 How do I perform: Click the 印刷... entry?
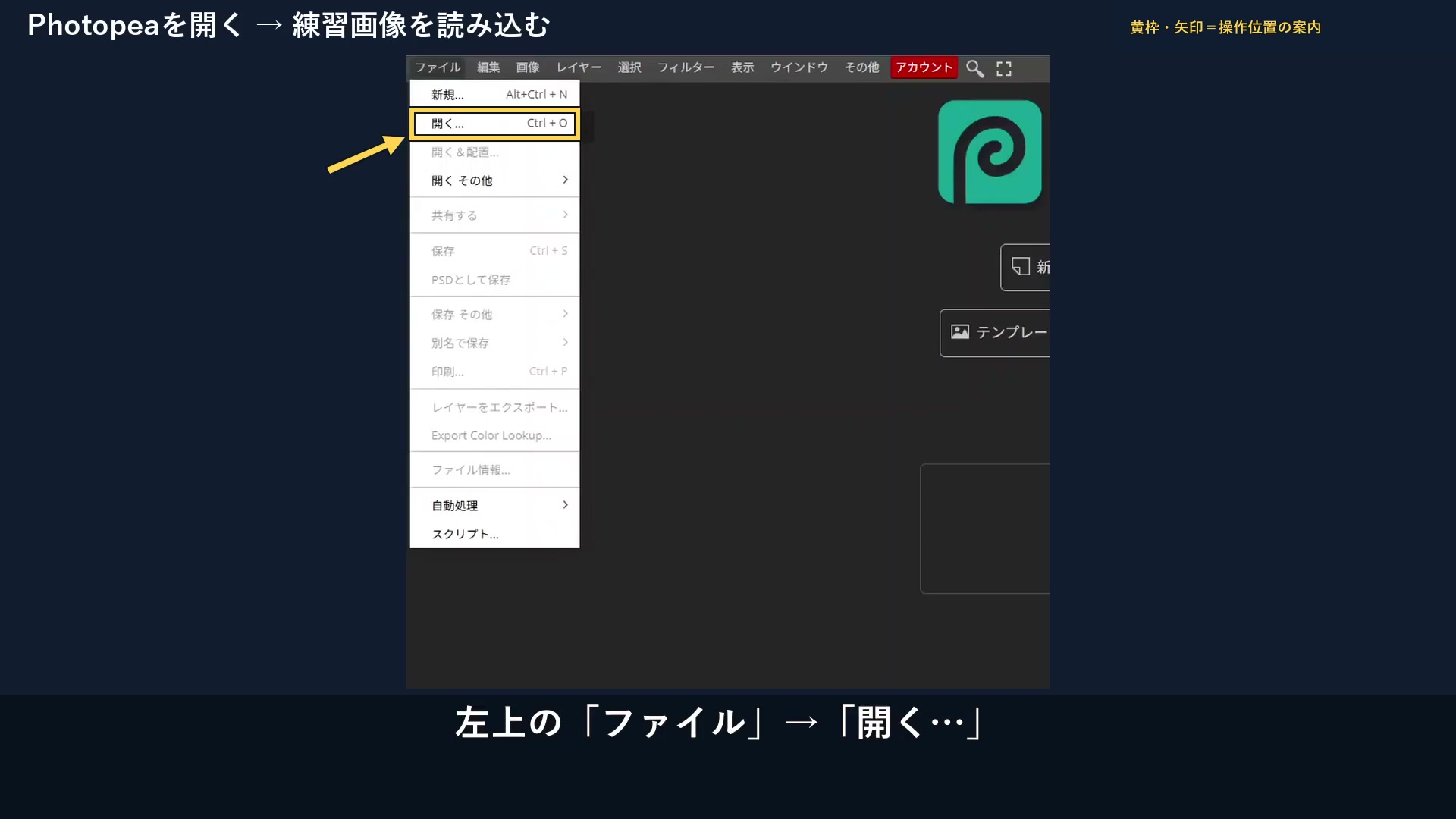tap(494, 372)
